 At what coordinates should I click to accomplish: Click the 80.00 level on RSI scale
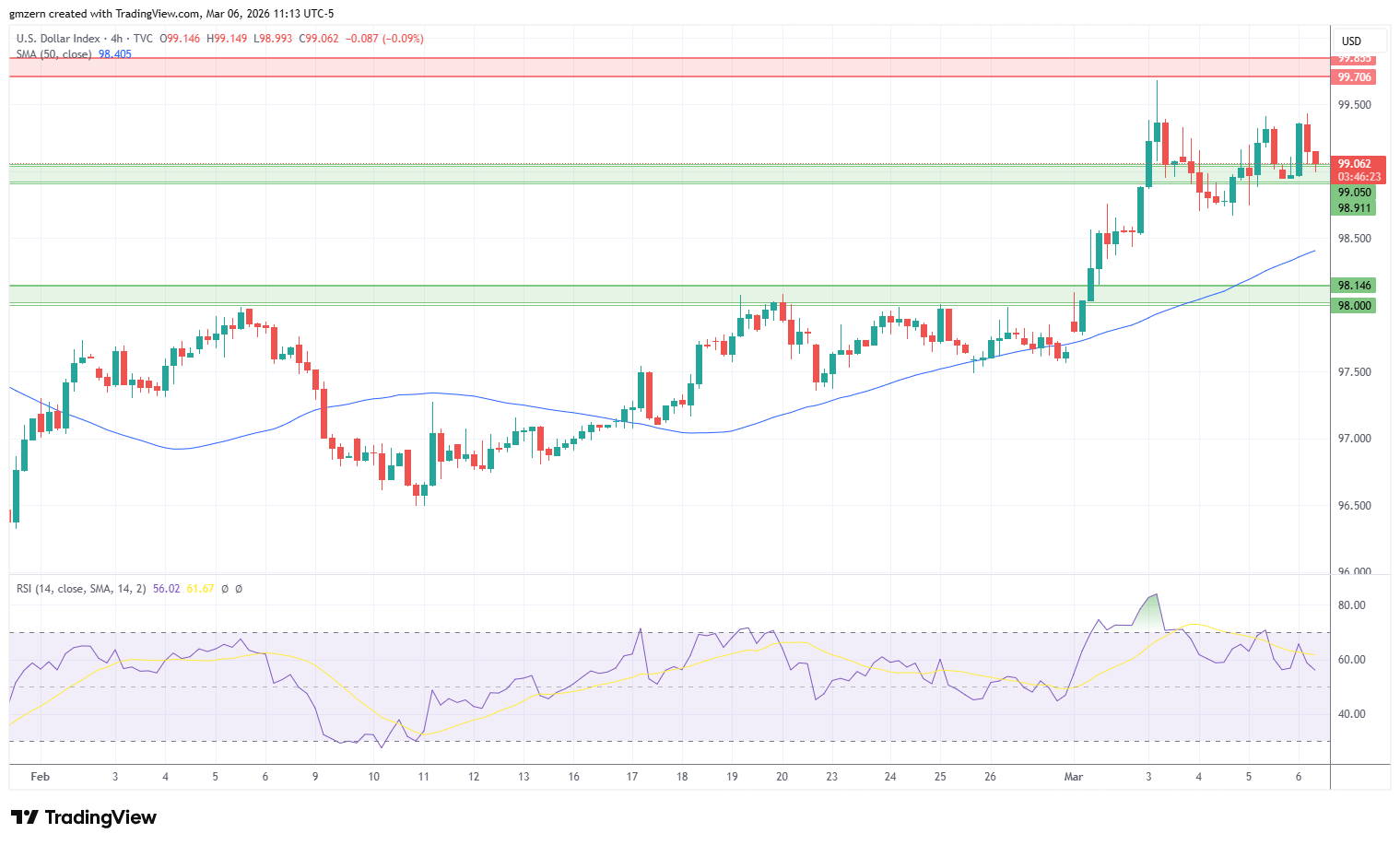pyautogui.click(x=1352, y=605)
